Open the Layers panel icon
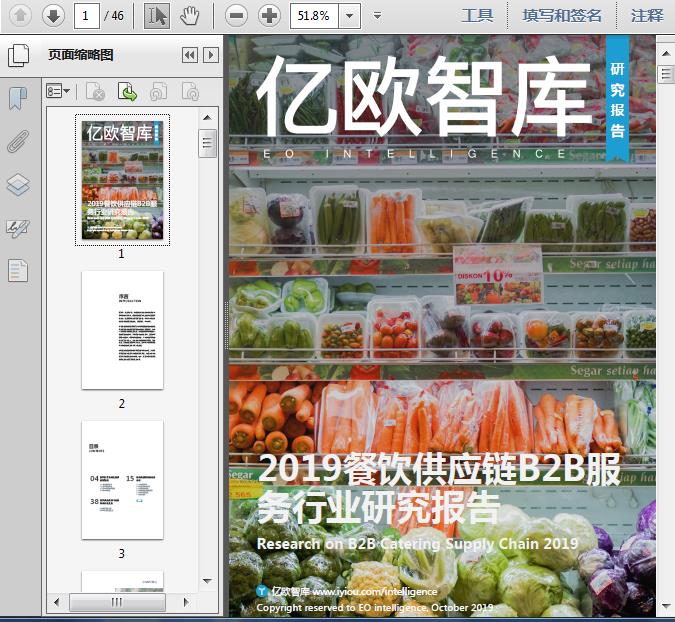The height and width of the screenshot is (622, 675). click(18, 185)
